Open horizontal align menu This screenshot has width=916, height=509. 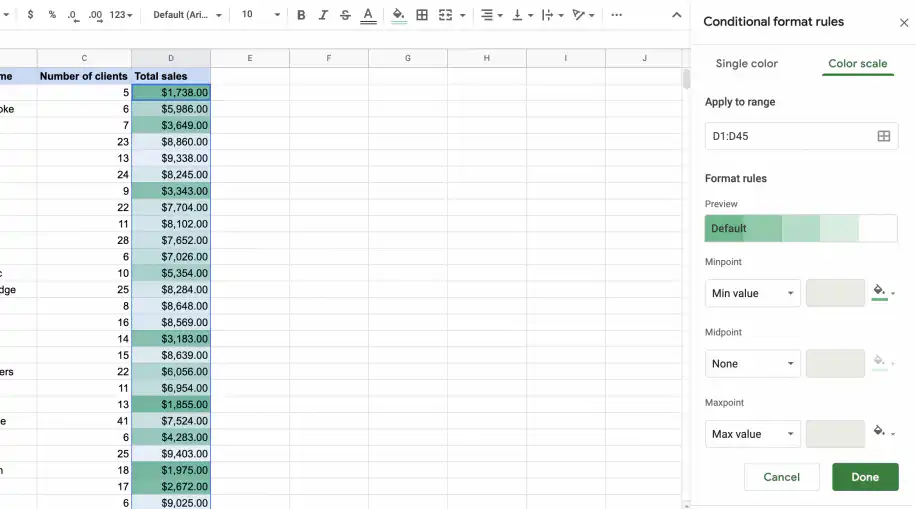[x=491, y=15]
